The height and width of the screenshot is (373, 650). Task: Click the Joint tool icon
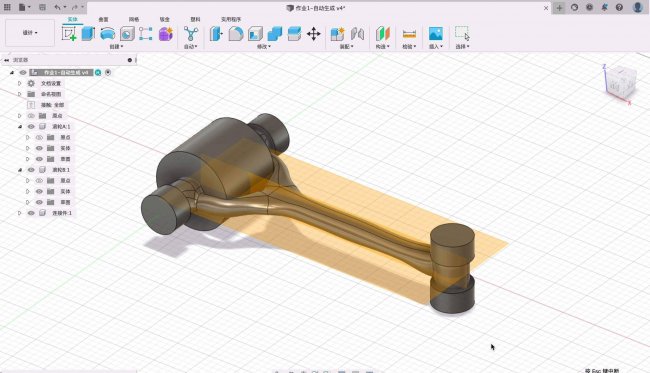click(x=357, y=34)
